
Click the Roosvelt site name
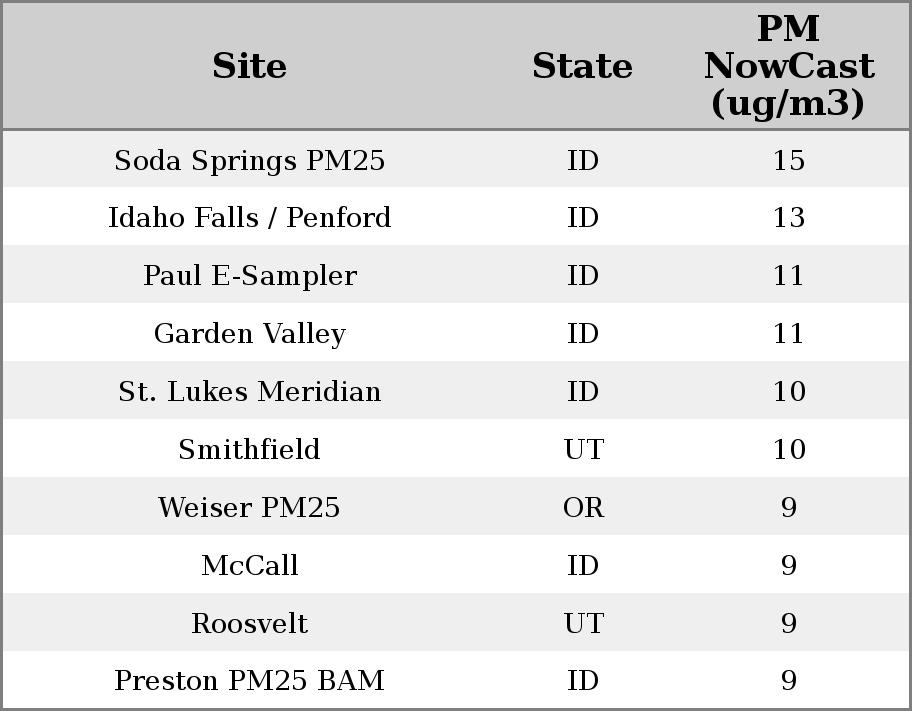[249, 624]
